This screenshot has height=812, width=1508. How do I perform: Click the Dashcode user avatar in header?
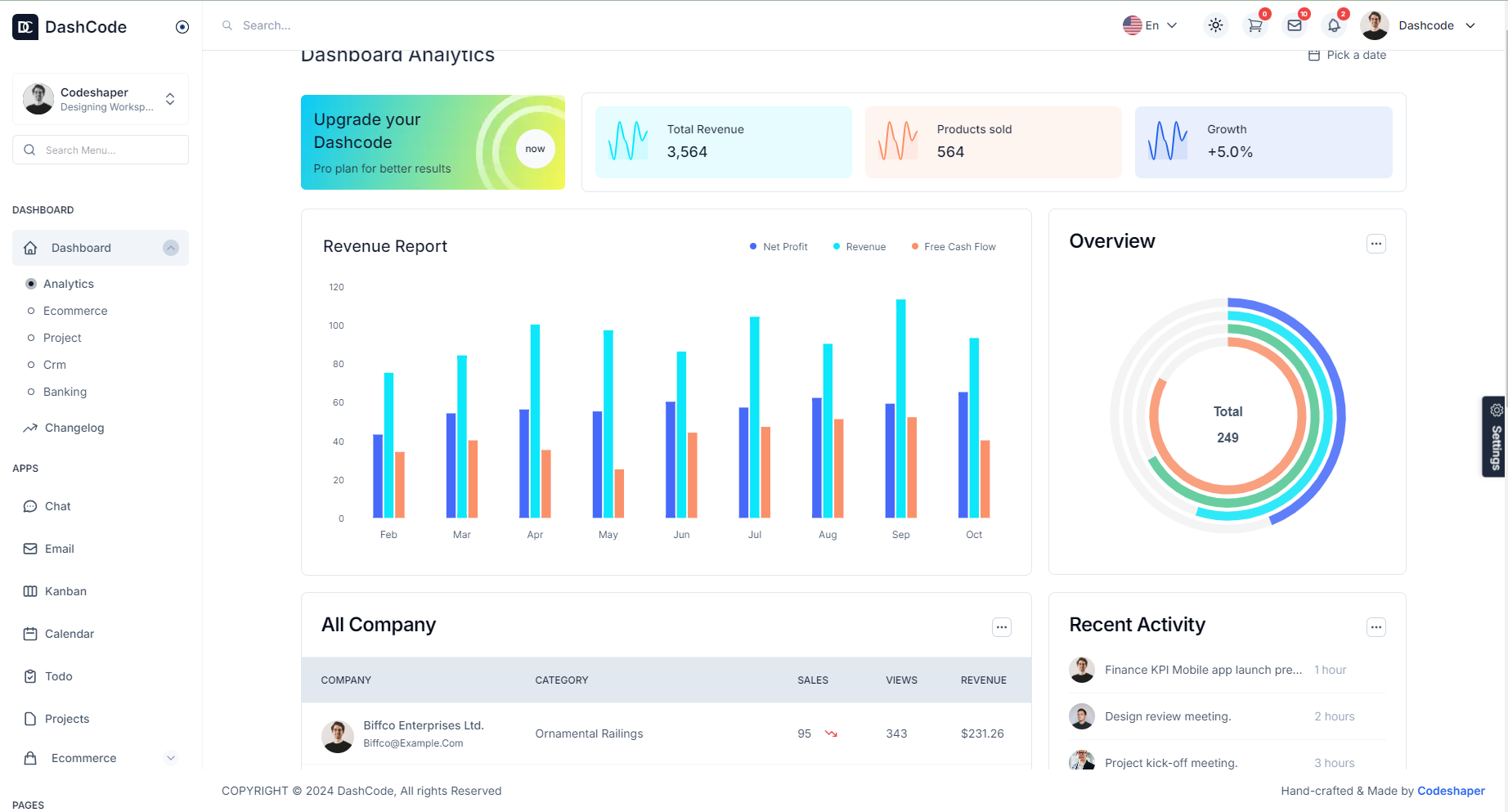click(x=1375, y=25)
